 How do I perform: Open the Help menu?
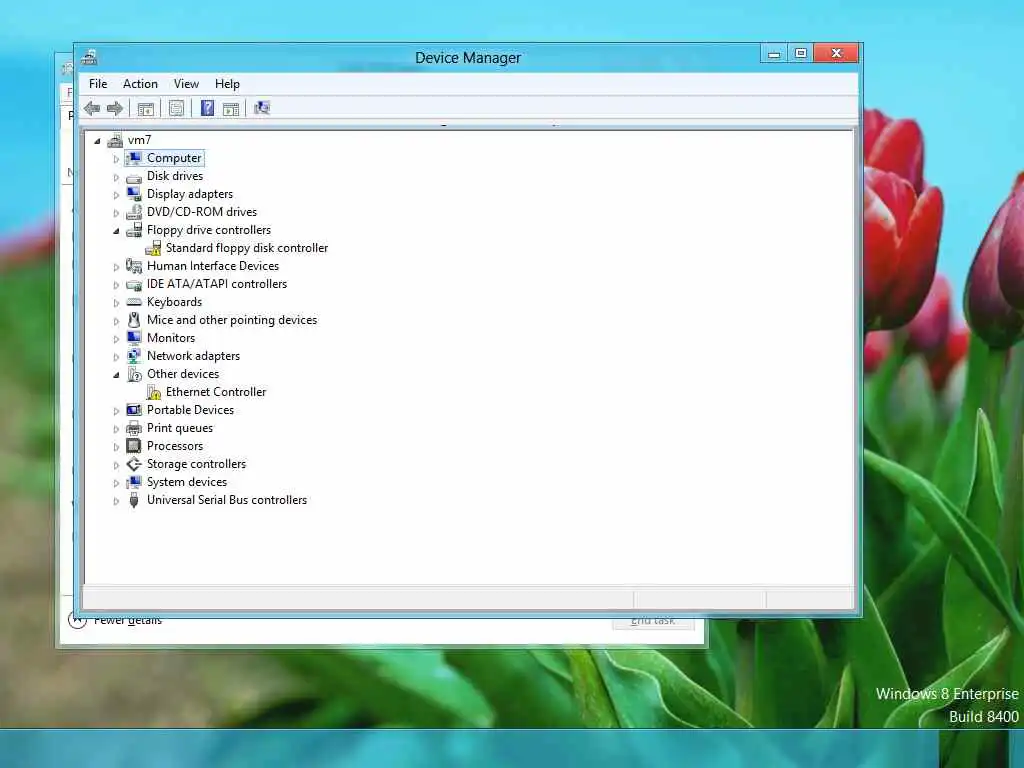click(227, 84)
